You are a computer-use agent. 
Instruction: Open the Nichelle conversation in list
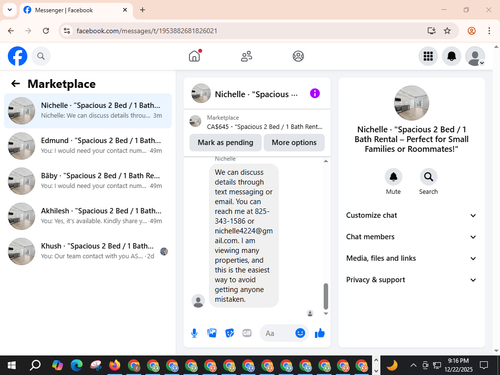pyautogui.click(x=88, y=111)
